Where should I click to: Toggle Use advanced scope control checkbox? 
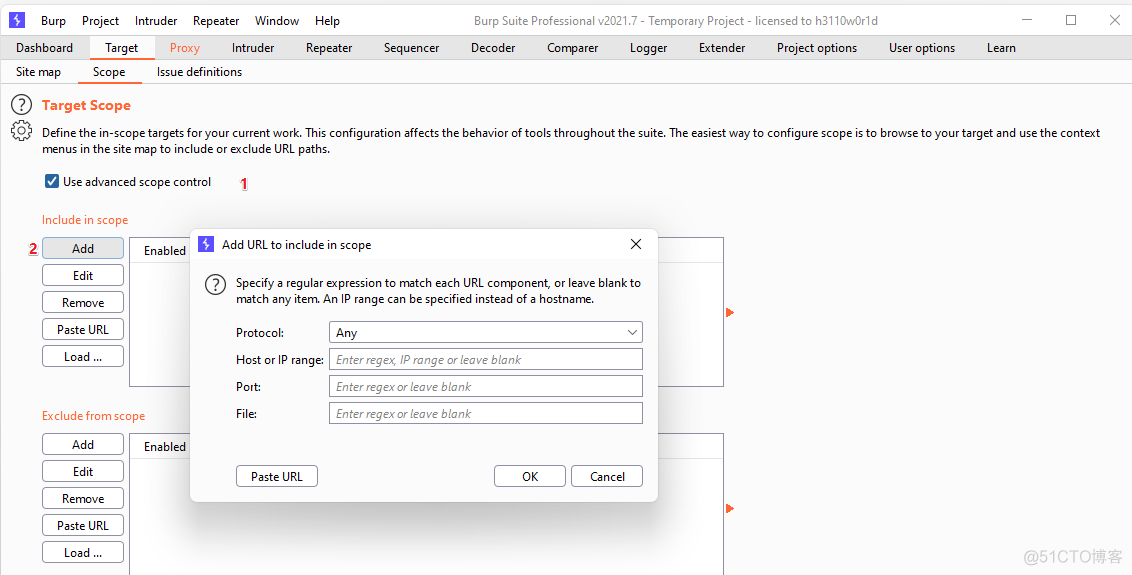click(52, 181)
